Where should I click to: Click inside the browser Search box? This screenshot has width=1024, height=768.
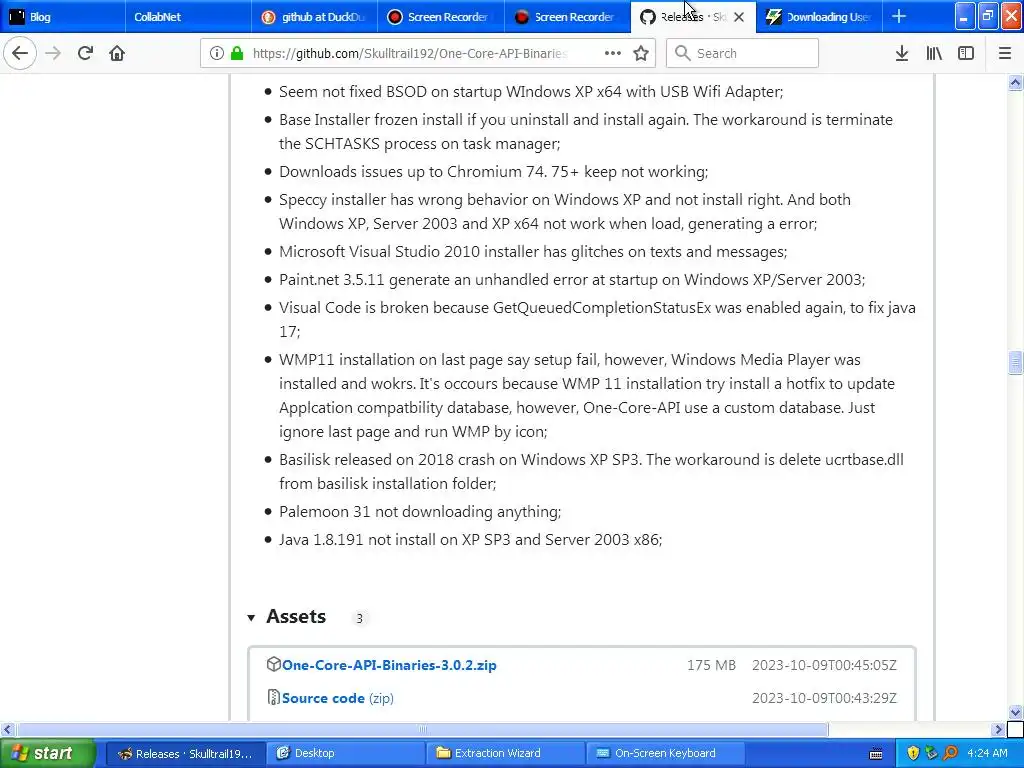tap(742, 53)
